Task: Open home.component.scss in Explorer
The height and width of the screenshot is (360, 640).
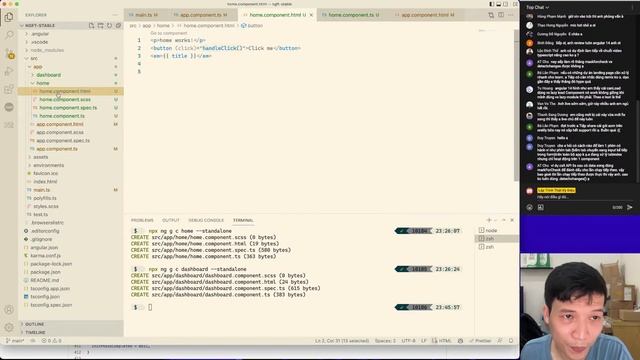Action: pos(65,100)
